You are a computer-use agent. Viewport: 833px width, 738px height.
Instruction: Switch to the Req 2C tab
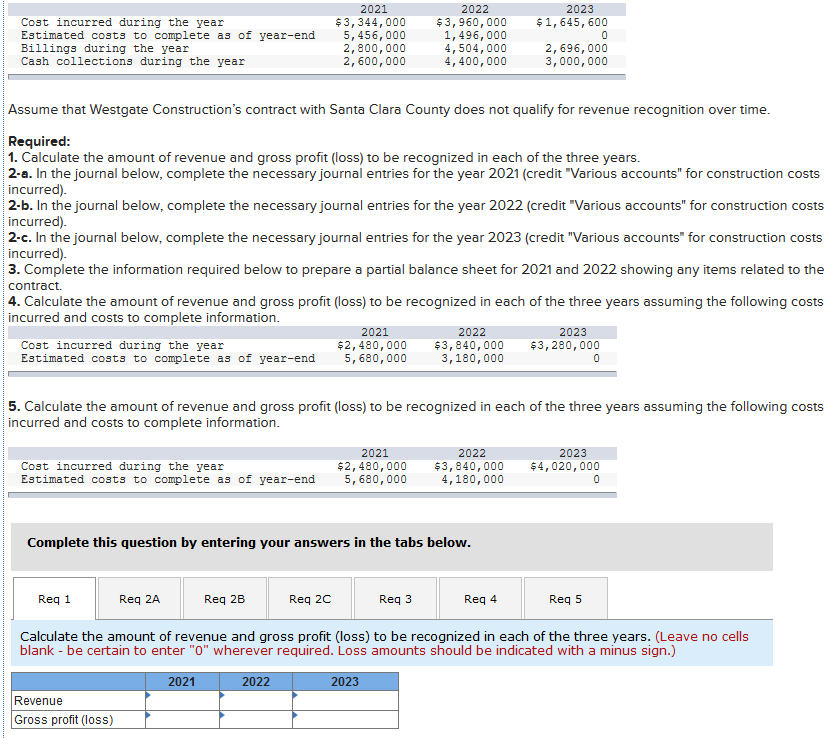coord(309,598)
